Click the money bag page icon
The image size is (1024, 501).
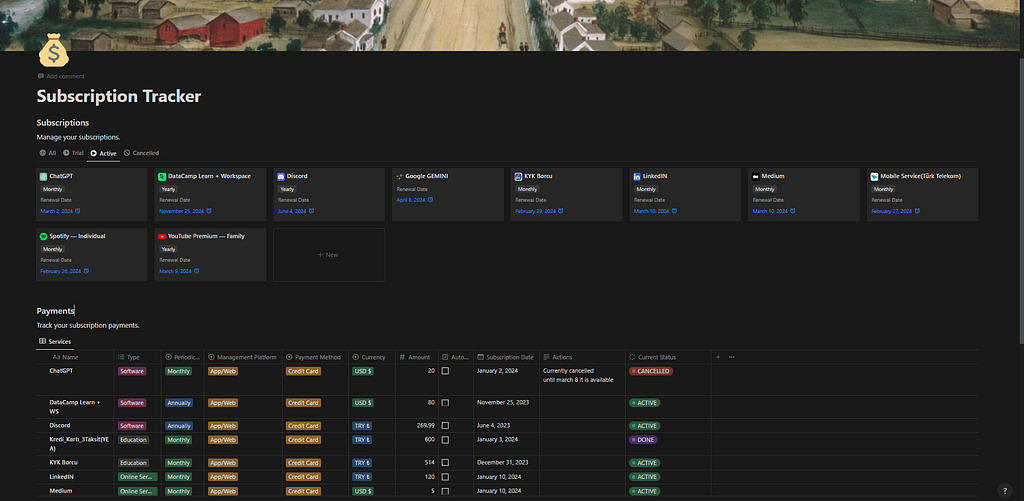coord(54,52)
